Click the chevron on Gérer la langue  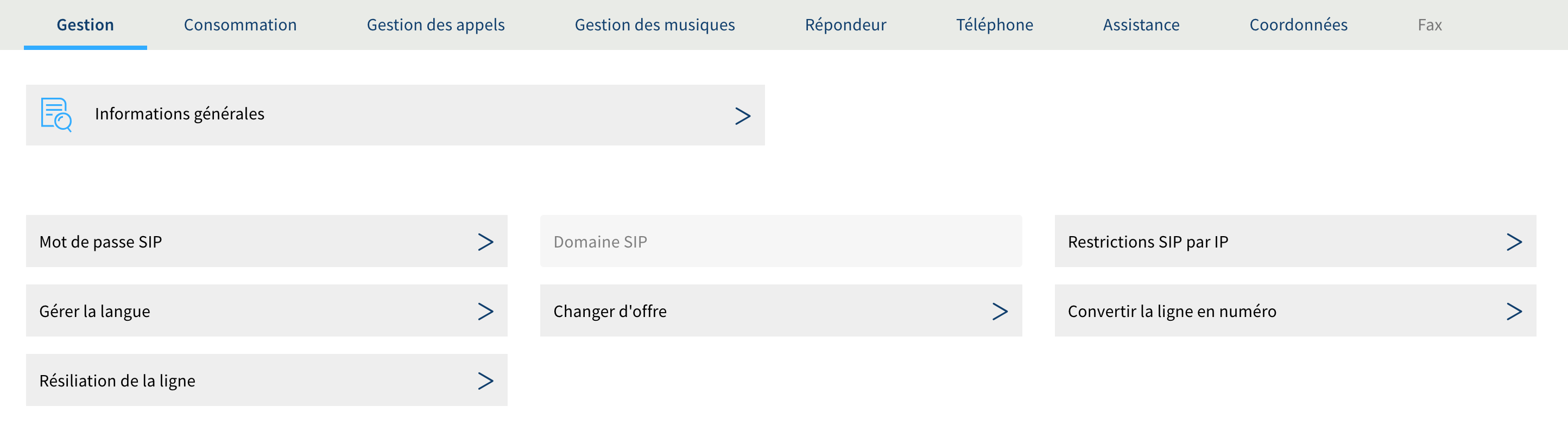pyautogui.click(x=485, y=311)
